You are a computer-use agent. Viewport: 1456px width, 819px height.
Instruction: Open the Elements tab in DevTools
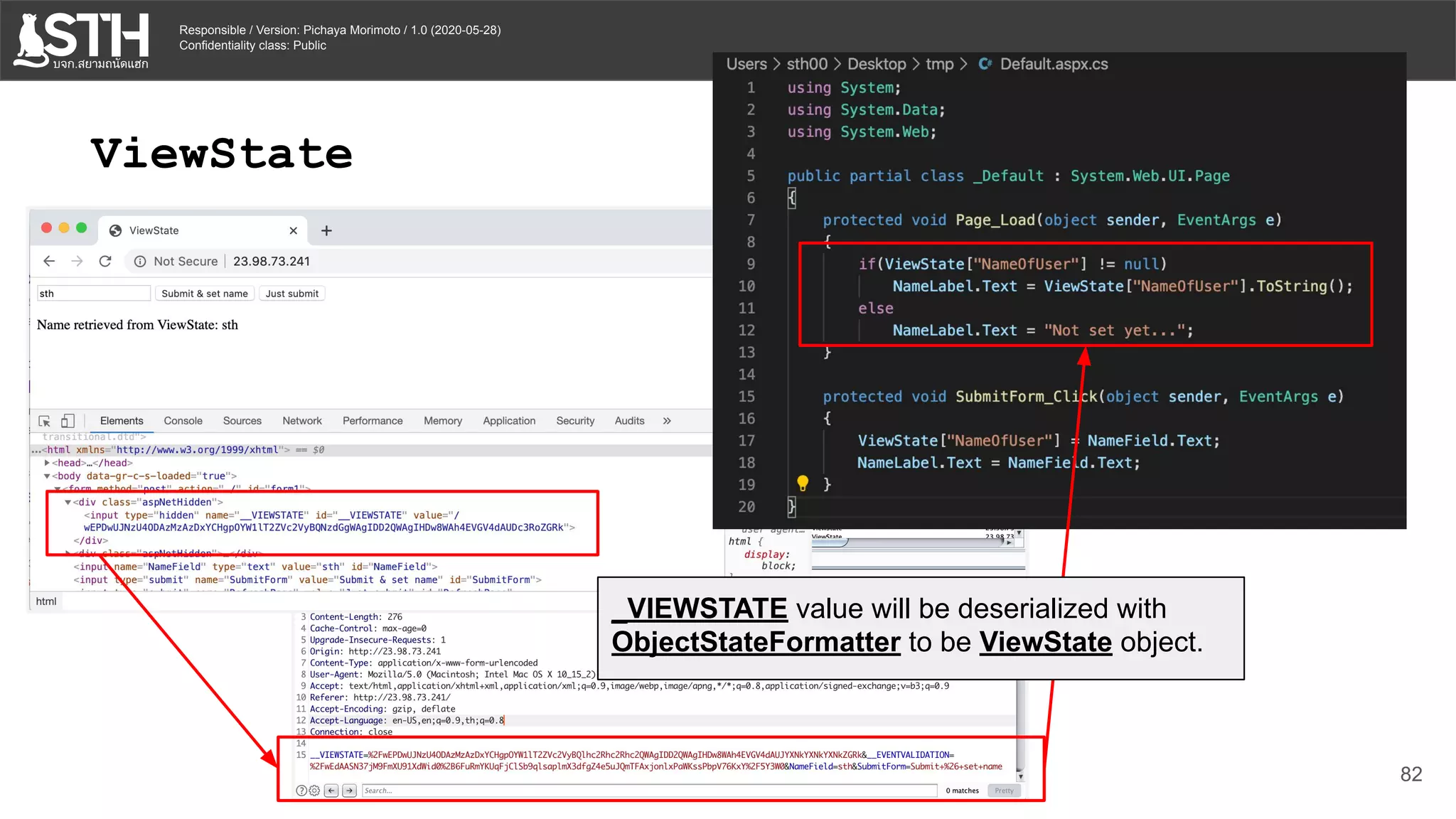click(122, 421)
